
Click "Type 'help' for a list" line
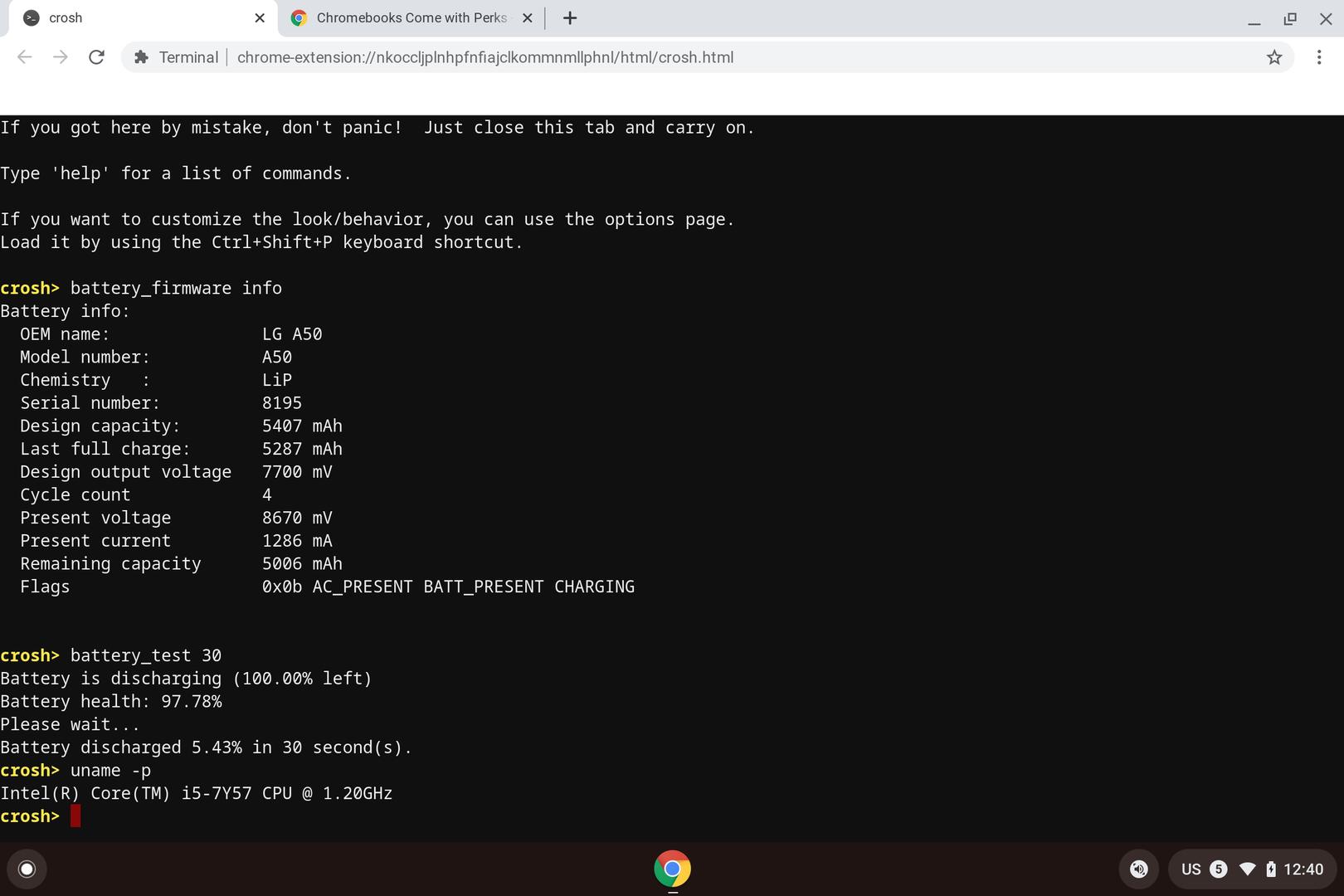(175, 173)
